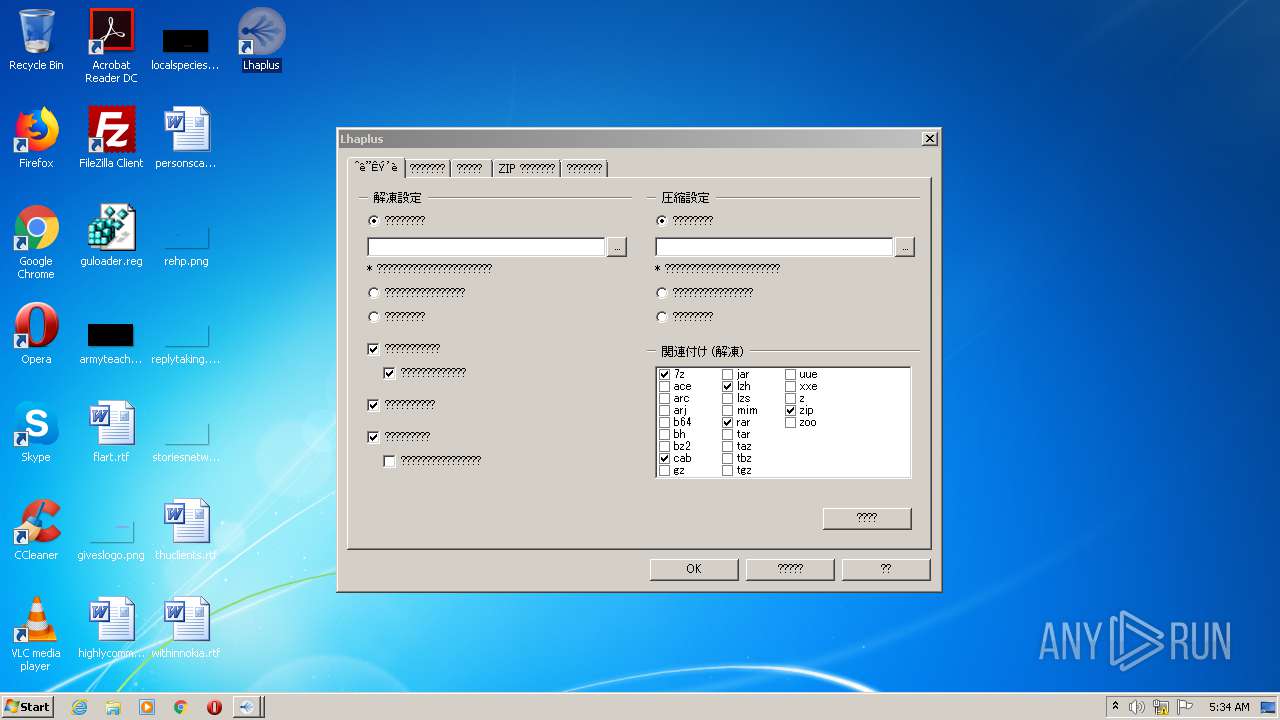Uncheck the lzh association checkbox
Viewport: 1280px width, 720px height.
(x=728, y=386)
